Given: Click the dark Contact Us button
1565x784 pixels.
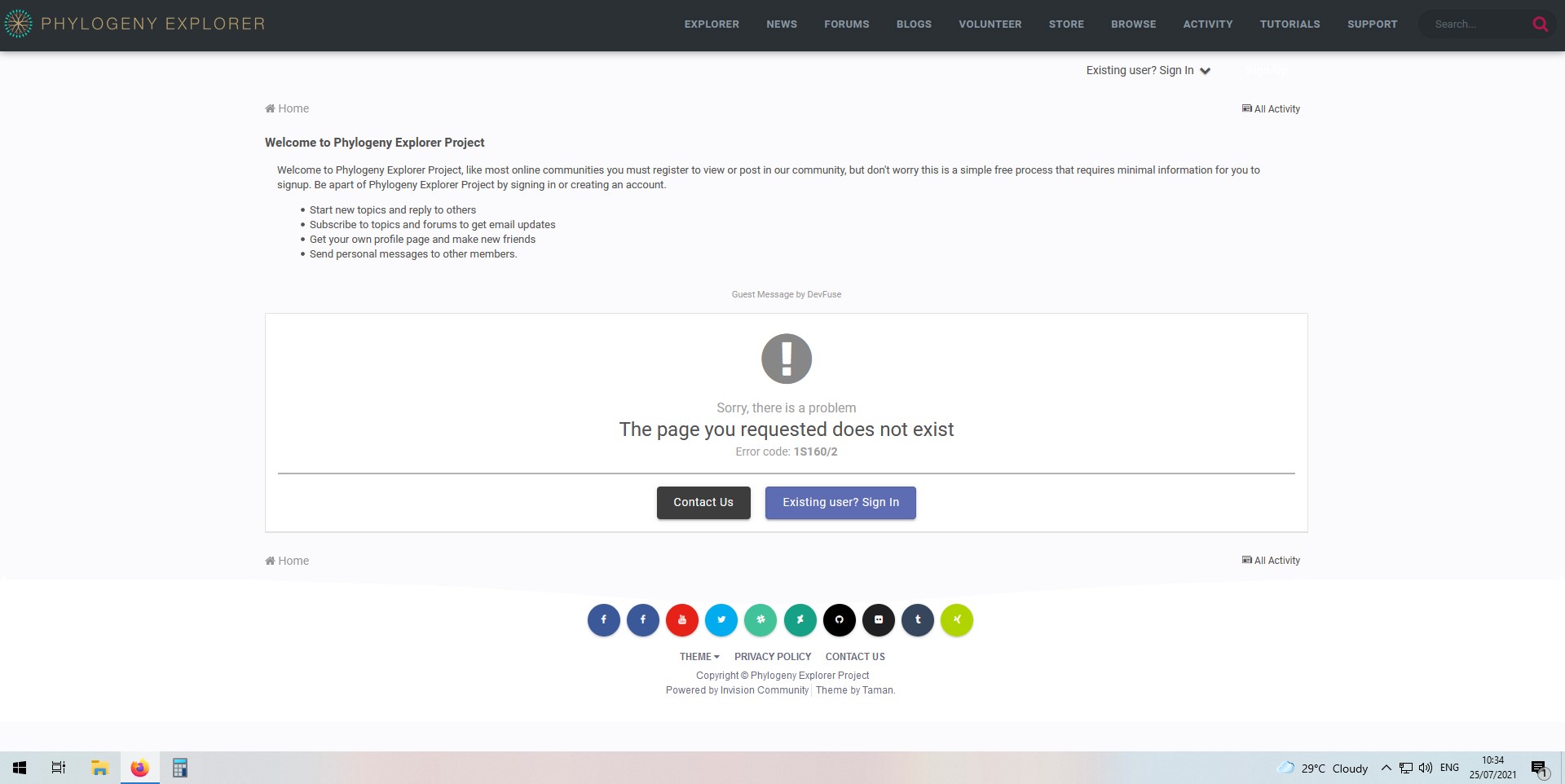Looking at the screenshot, I should [x=703, y=503].
